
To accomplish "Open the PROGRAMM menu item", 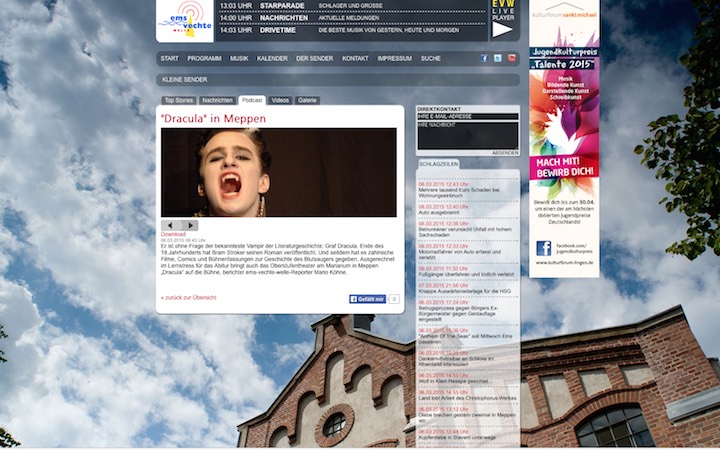I will pos(204,59).
